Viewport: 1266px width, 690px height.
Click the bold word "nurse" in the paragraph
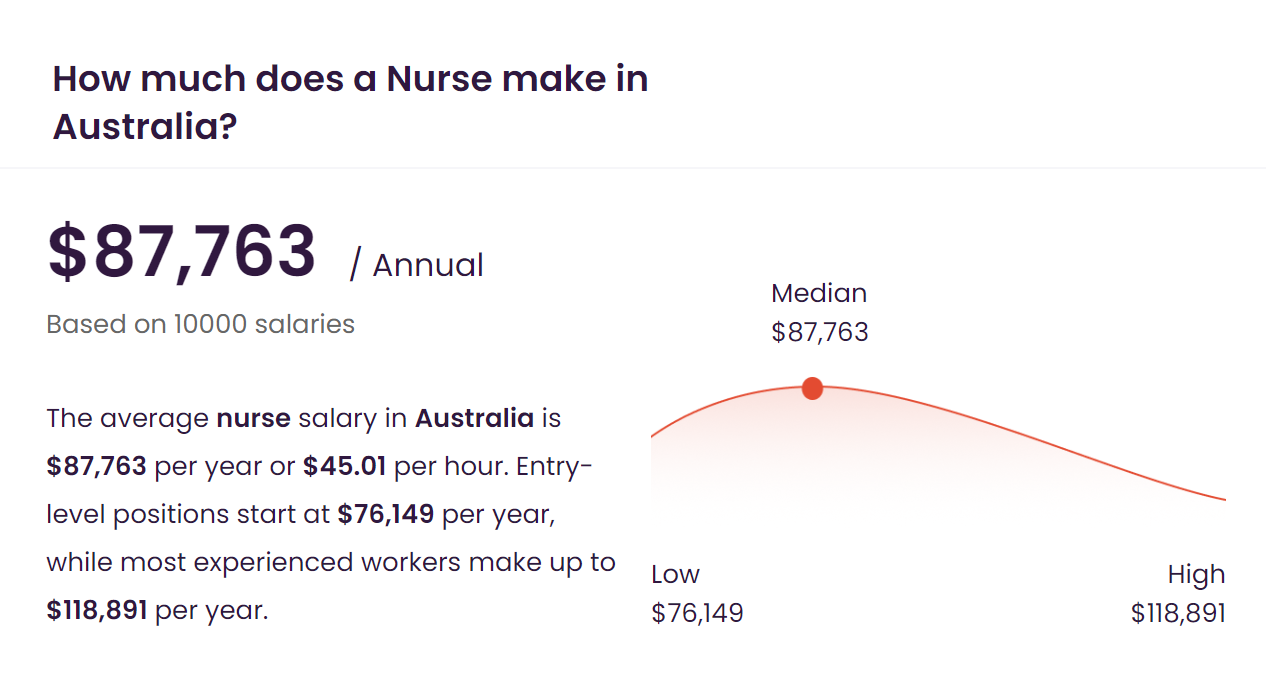[253, 418]
